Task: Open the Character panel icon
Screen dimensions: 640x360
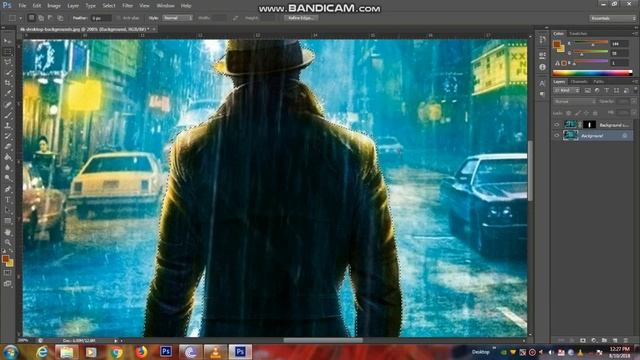Action: (x=542, y=83)
